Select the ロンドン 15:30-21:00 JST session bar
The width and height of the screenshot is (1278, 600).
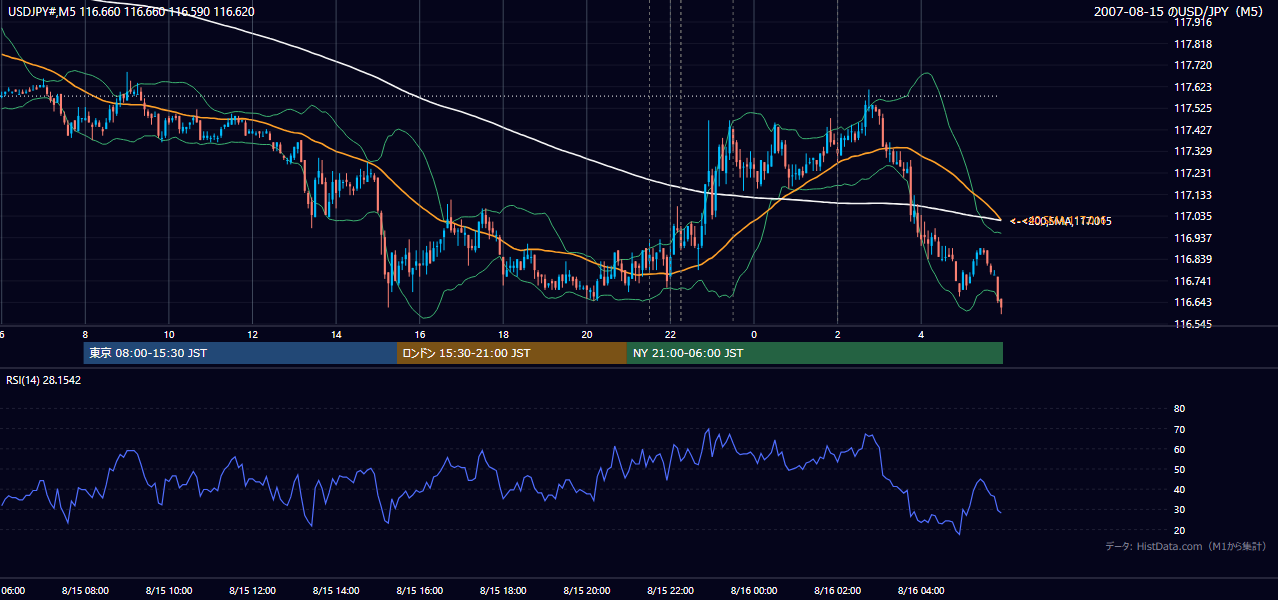[x=512, y=353]
